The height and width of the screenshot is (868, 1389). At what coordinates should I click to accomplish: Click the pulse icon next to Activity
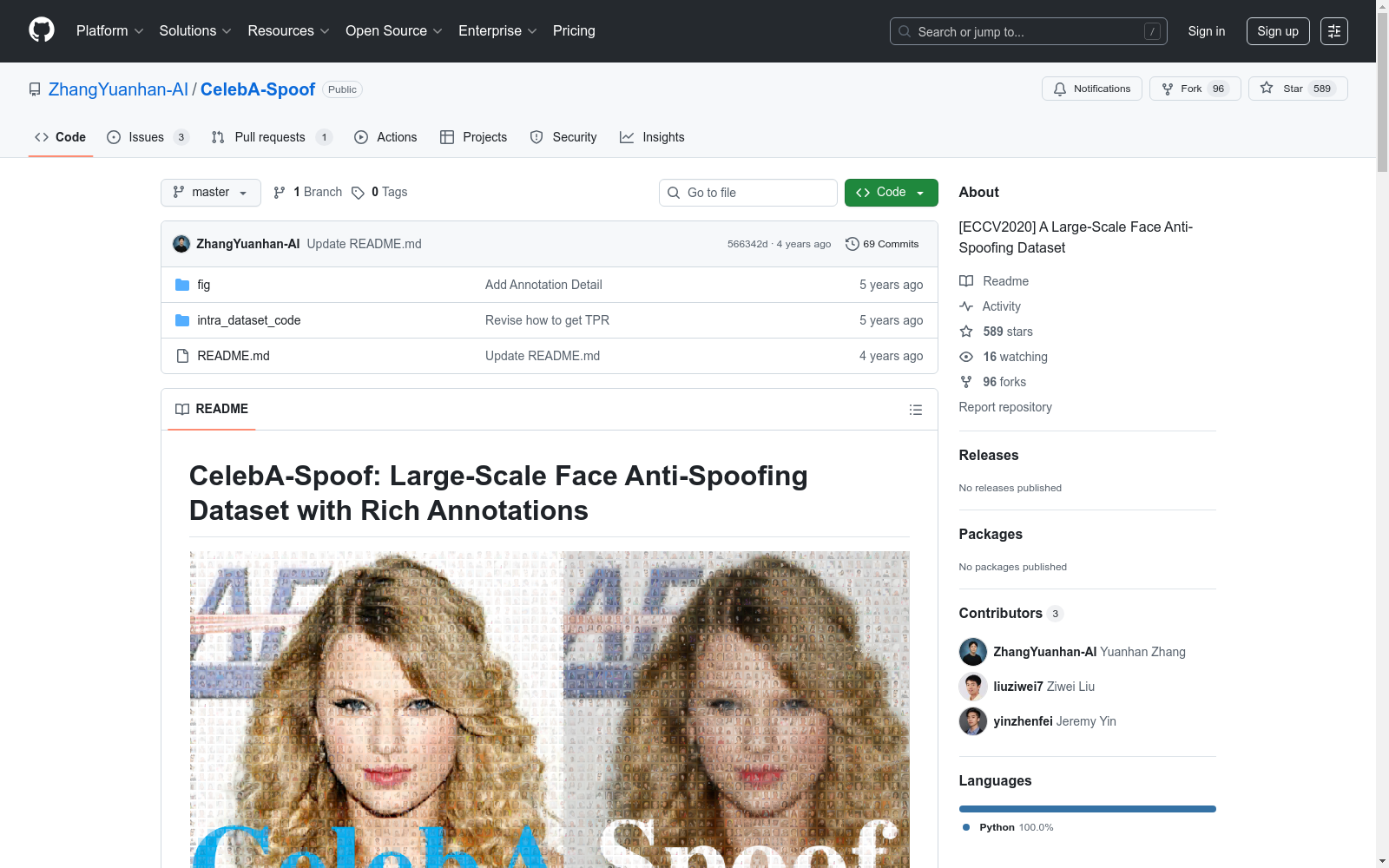click(966, 306)
